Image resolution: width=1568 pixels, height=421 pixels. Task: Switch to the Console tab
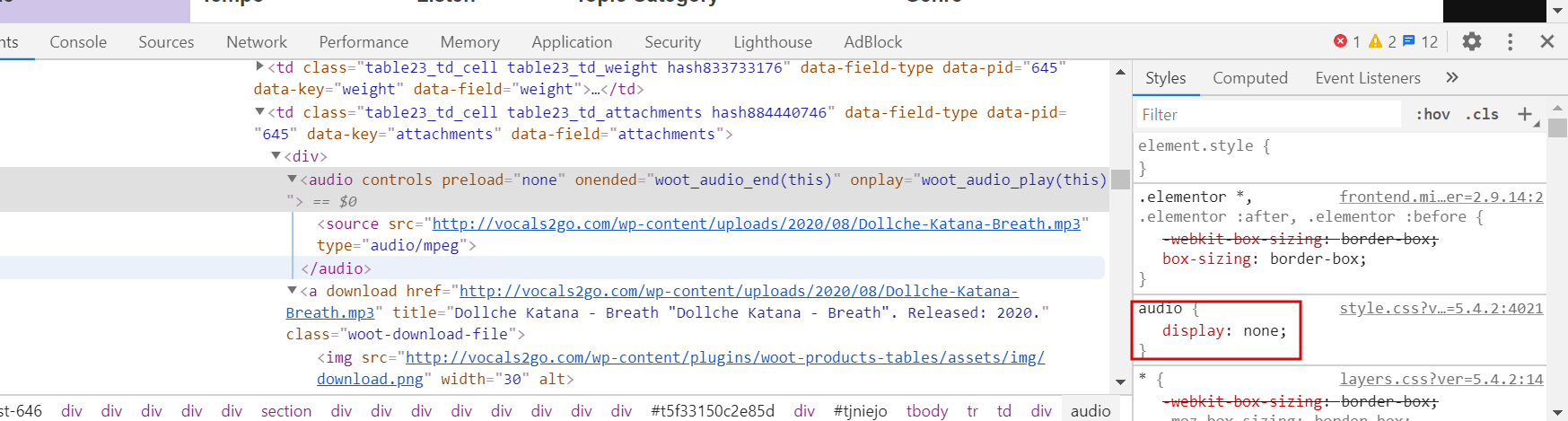click(78, 42)
